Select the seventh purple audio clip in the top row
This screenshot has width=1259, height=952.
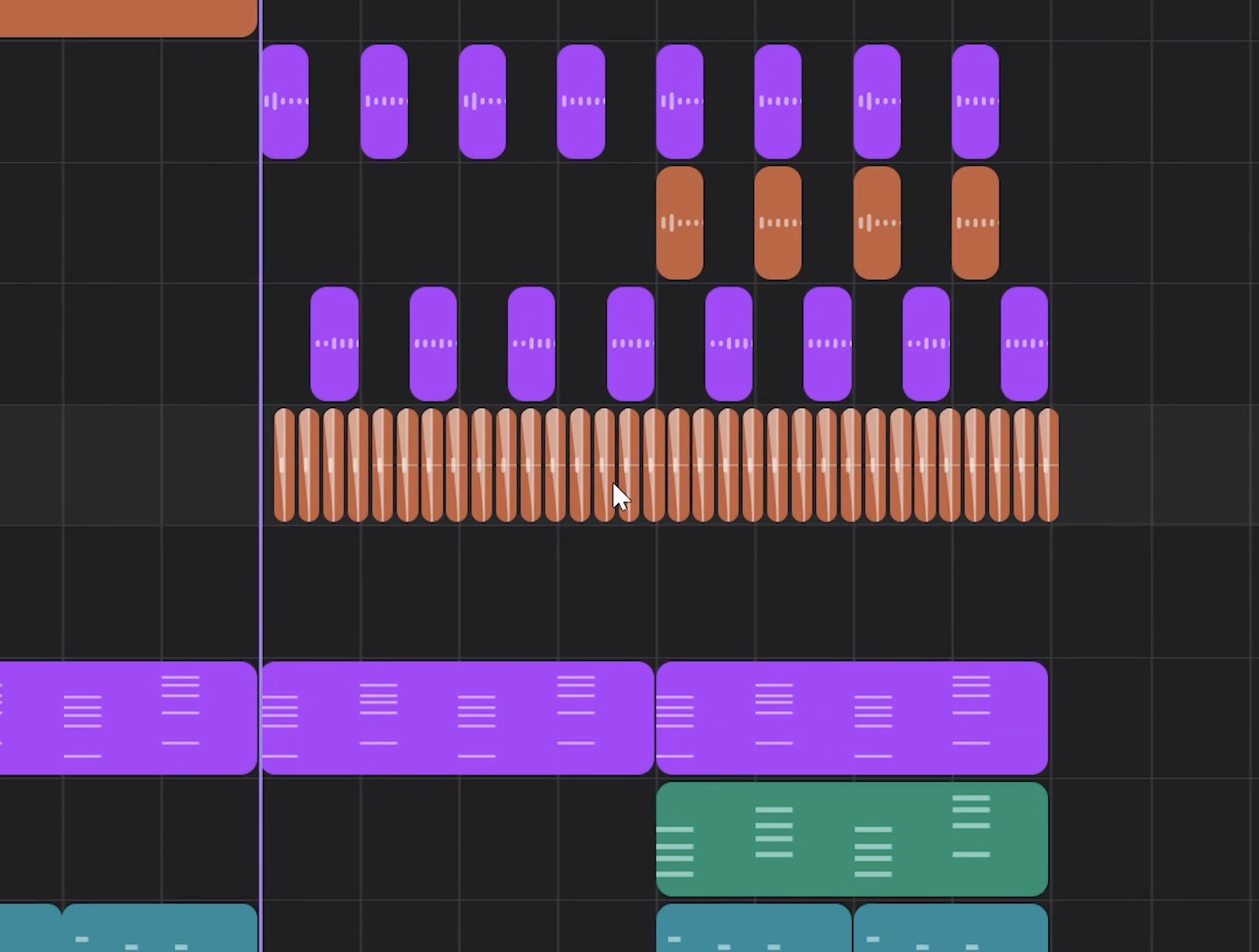[877, 102]
